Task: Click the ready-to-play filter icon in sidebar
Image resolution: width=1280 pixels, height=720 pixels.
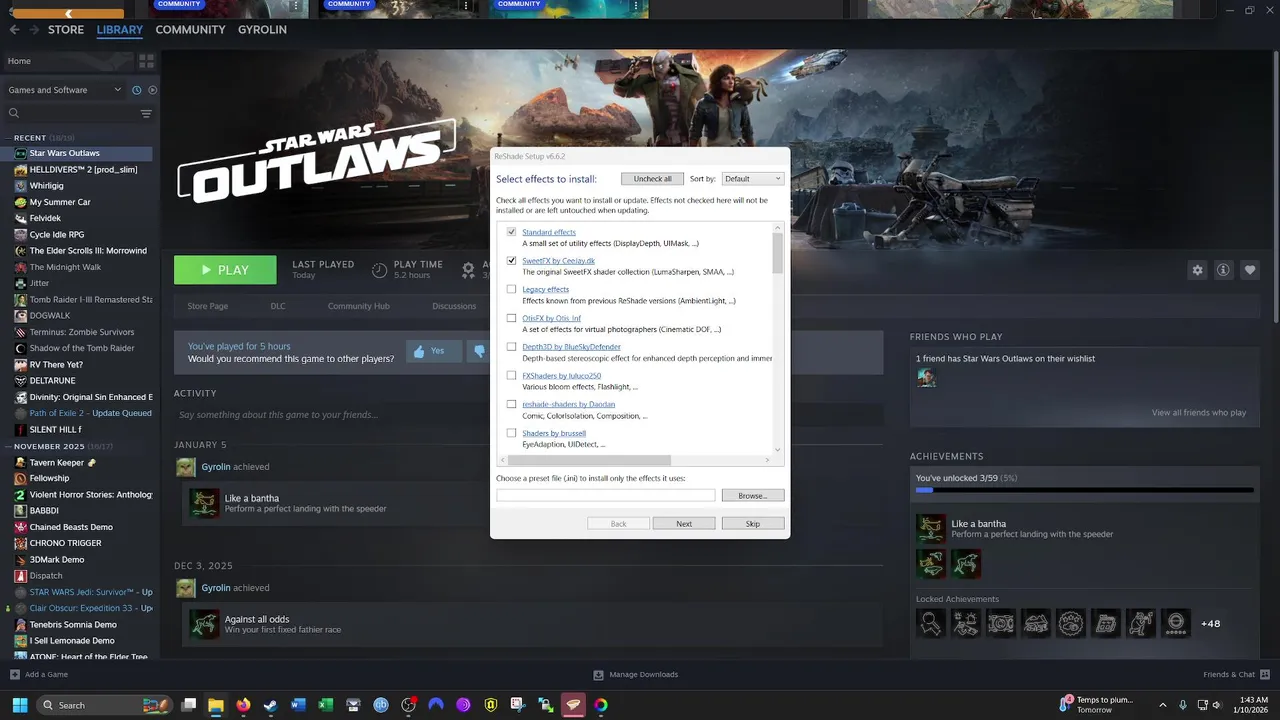Action: 152,90
